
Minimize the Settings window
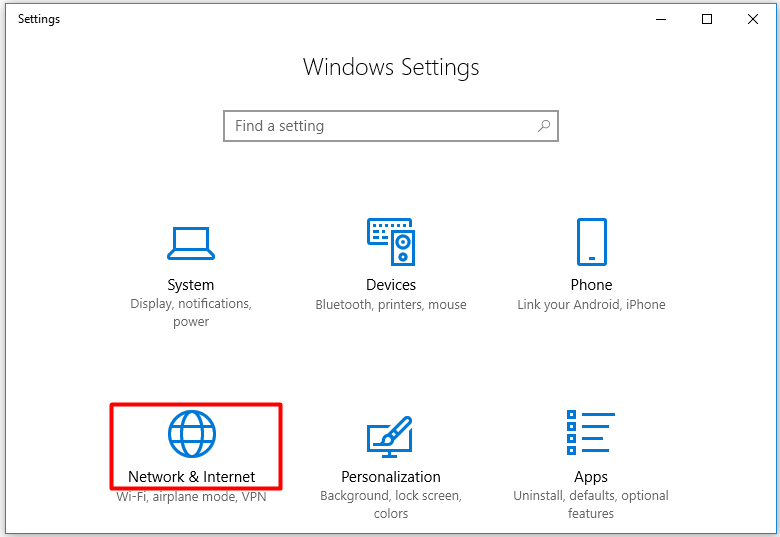[x=662, y=19]
